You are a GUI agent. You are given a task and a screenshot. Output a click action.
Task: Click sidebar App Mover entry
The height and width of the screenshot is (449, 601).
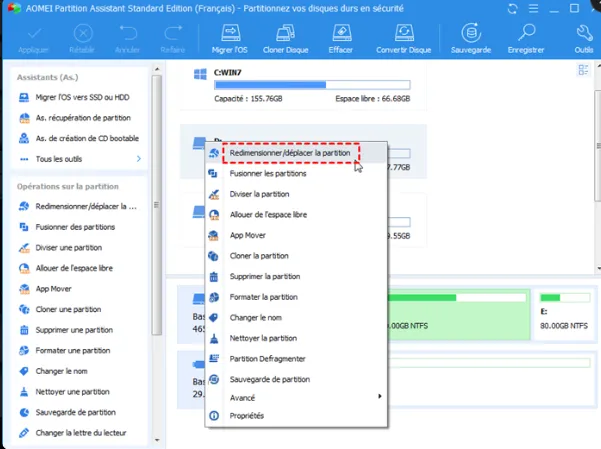point(45,289)
